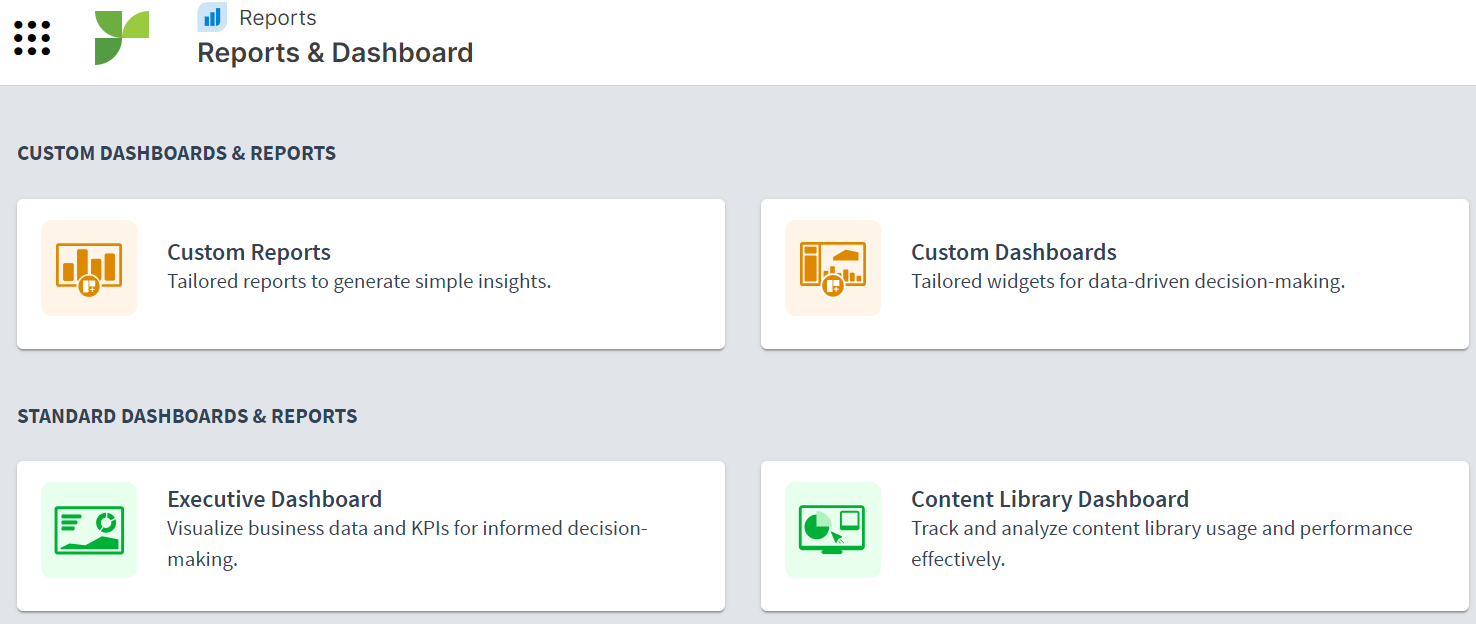Click the Content Library Dashboard monitor icon
1476x624 pixels.
point(833,530)
